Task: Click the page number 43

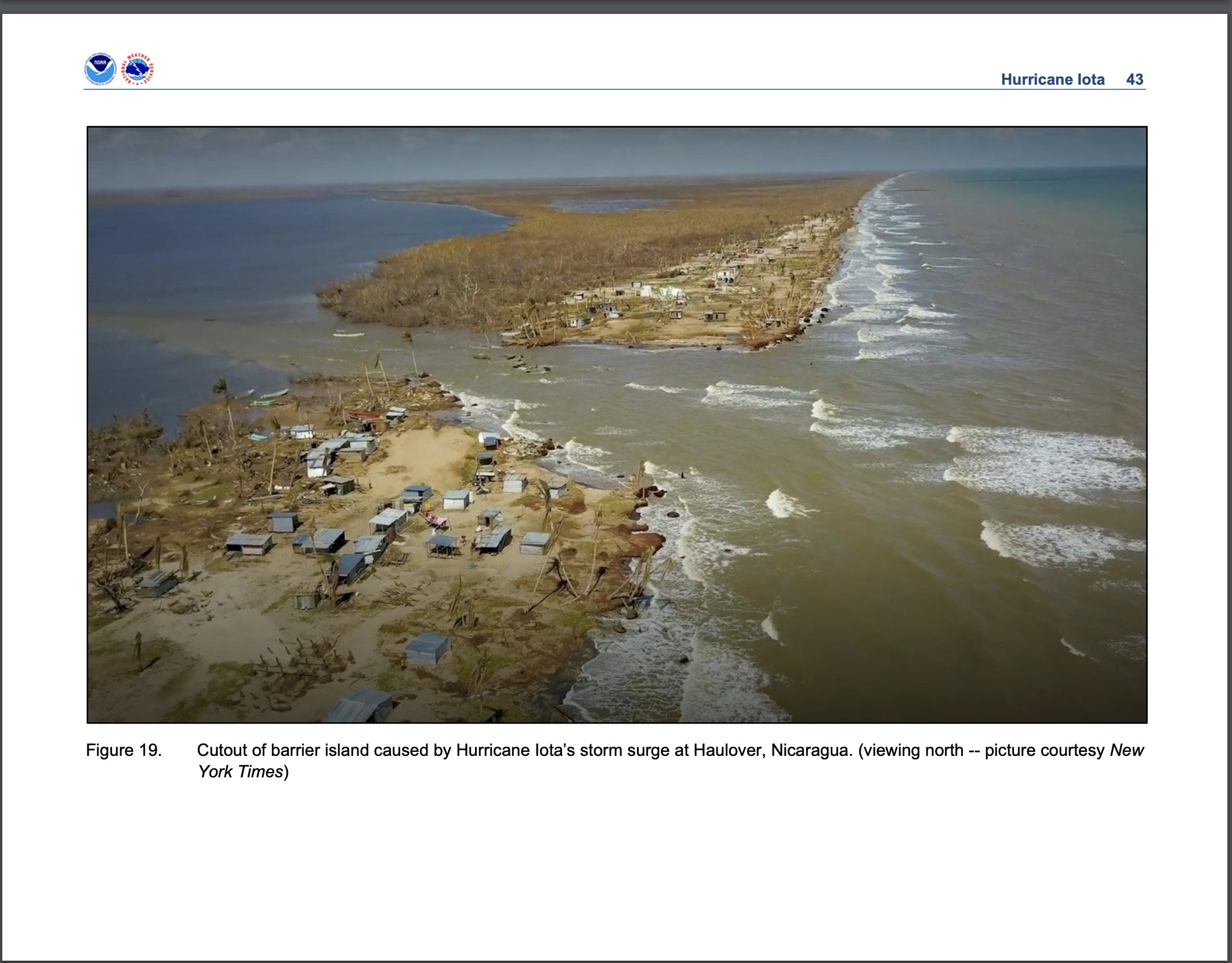Action: pyautogui.click(x=1134, y=79)
